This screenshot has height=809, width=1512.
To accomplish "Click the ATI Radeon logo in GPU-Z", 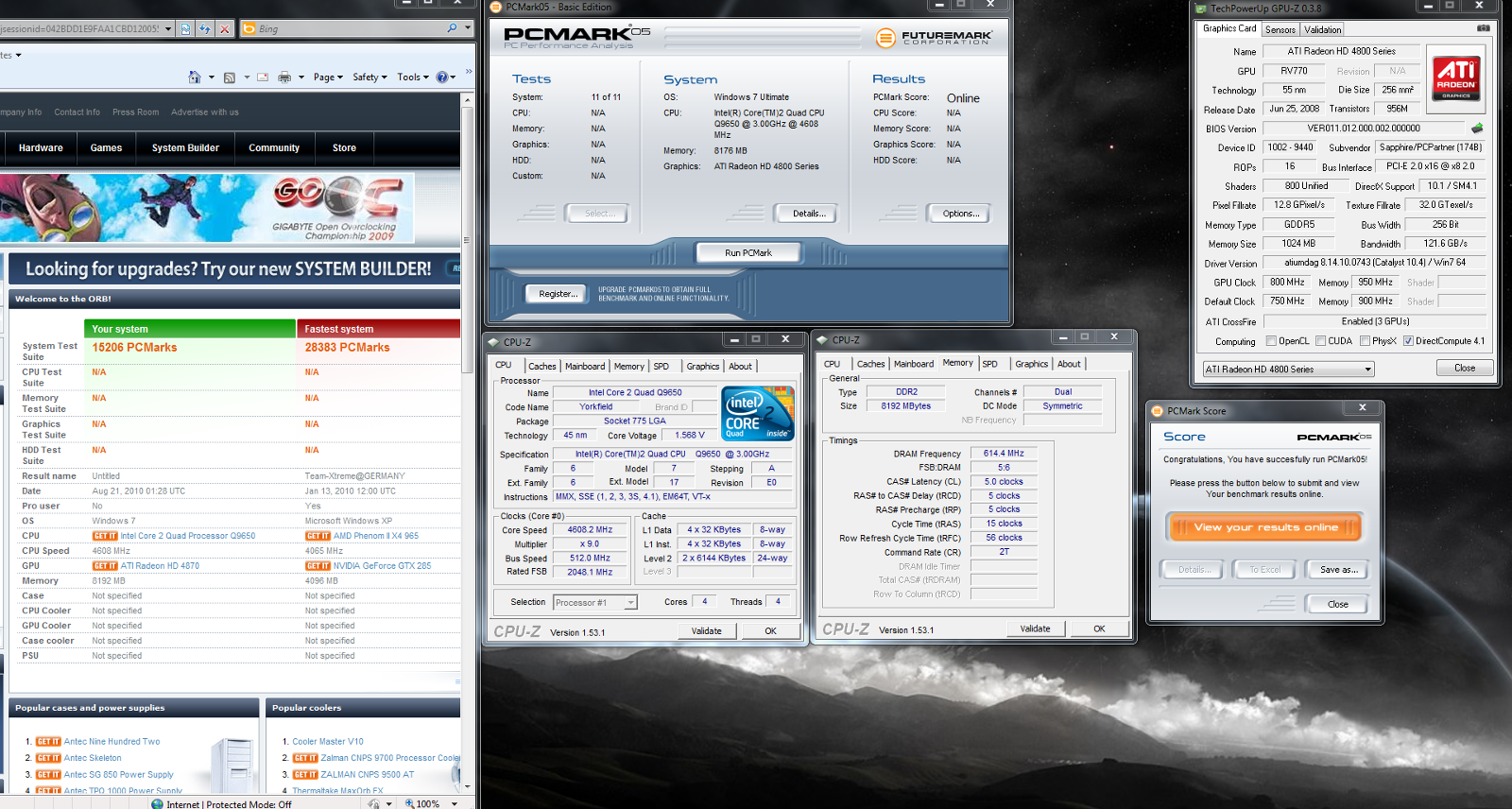I will [1456, 77].
